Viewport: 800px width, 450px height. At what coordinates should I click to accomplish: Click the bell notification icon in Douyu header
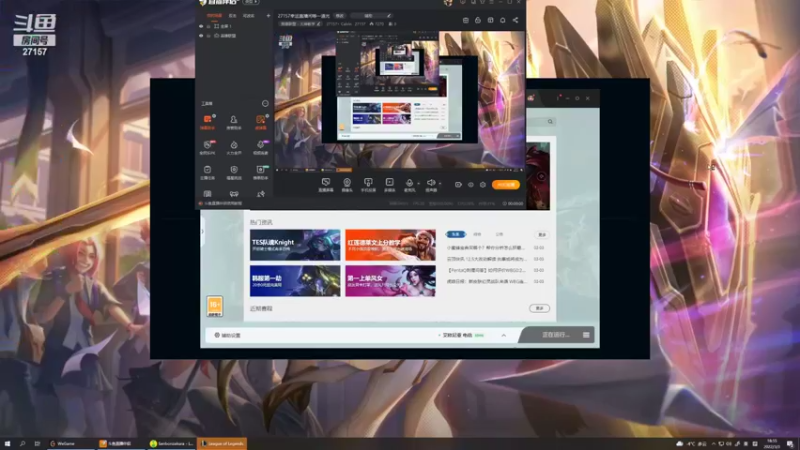tap(503, 20)
